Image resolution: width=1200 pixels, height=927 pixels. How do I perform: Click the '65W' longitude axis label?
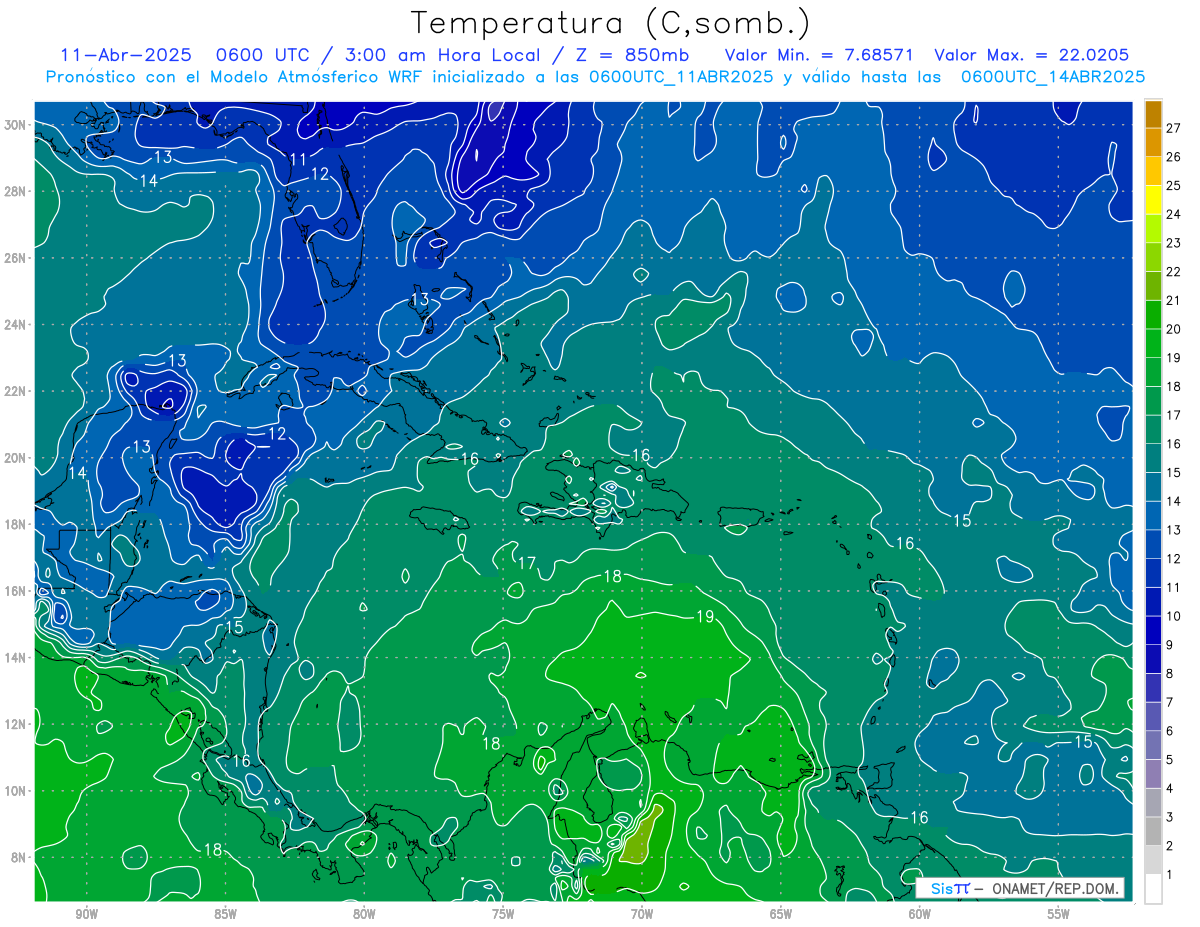[x=781, y=914]
